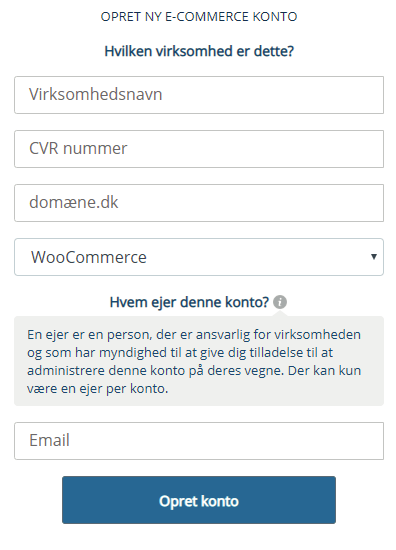Click the Virksomhedsnavn placeholder text
The width and height of the screenshot is (396, 550).
coord(95,94)
